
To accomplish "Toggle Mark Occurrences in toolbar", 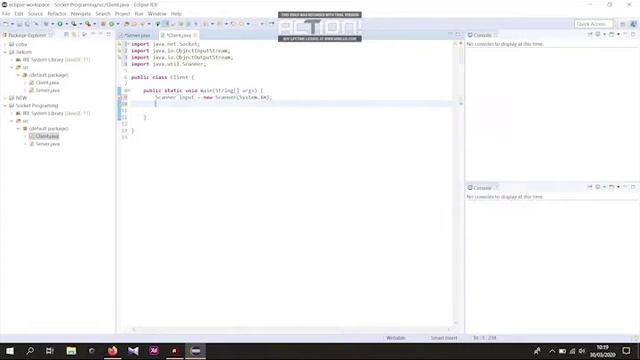I will [x=165, y=24].
